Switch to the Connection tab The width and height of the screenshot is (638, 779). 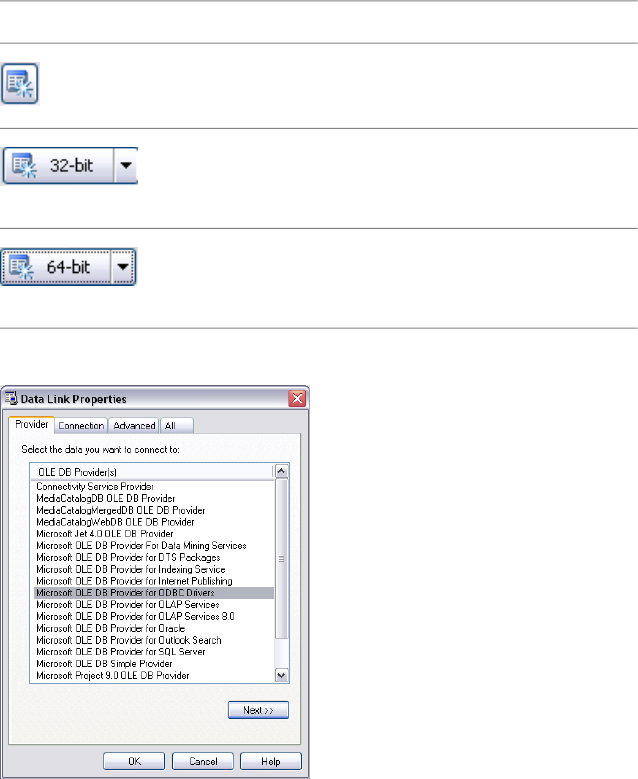[81, 426]
